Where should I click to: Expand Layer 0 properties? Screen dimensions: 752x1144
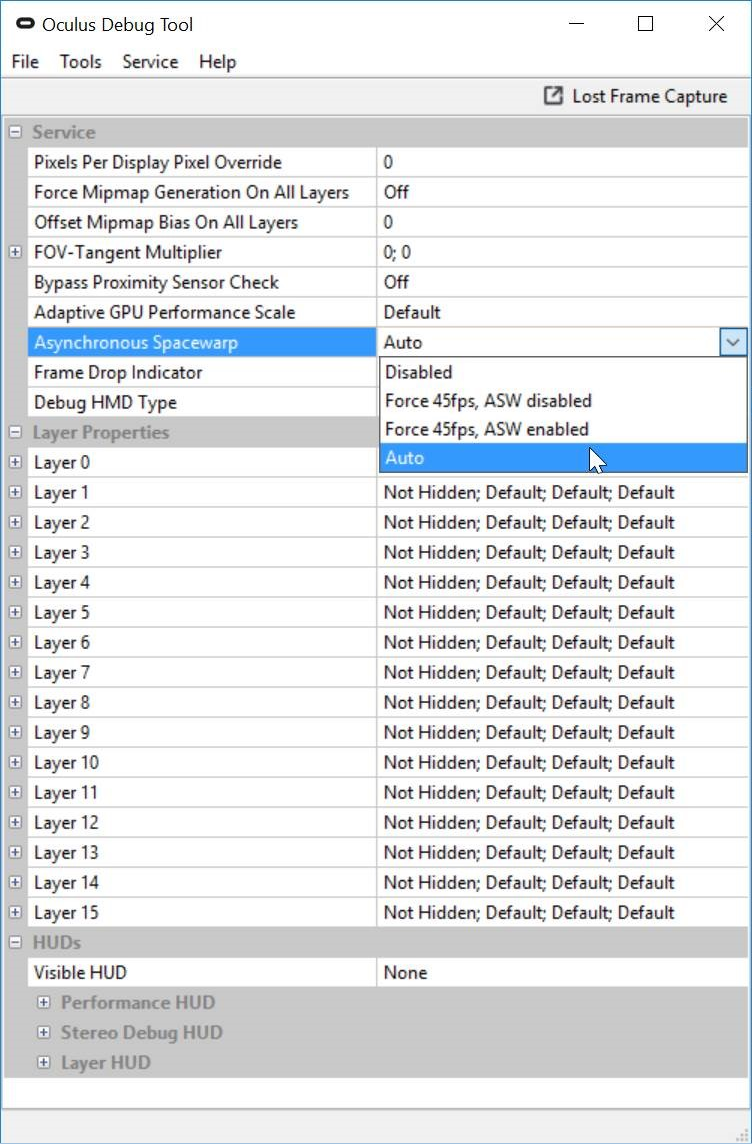(15, 463)
